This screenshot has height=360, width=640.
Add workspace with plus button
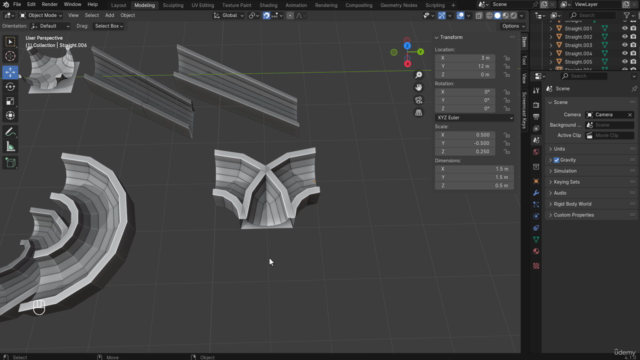tap(453, 5)
